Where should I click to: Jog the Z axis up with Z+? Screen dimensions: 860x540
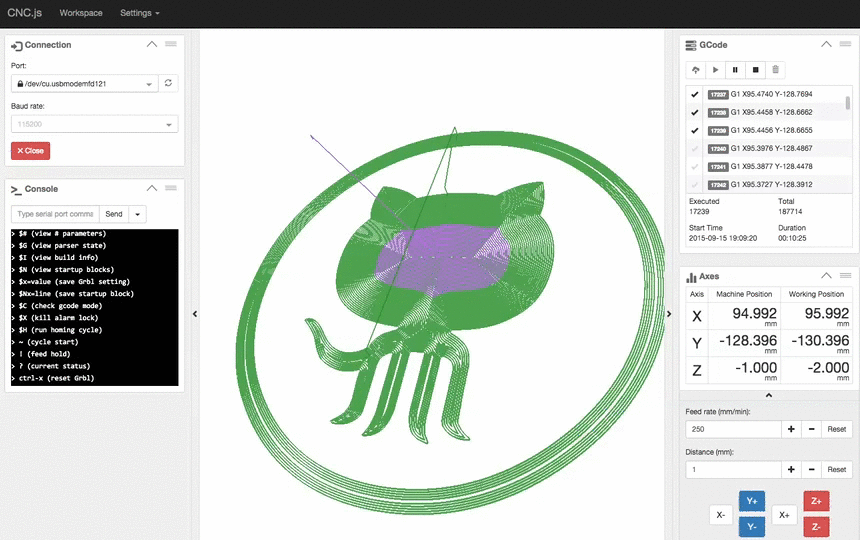(x=816, y=501)
